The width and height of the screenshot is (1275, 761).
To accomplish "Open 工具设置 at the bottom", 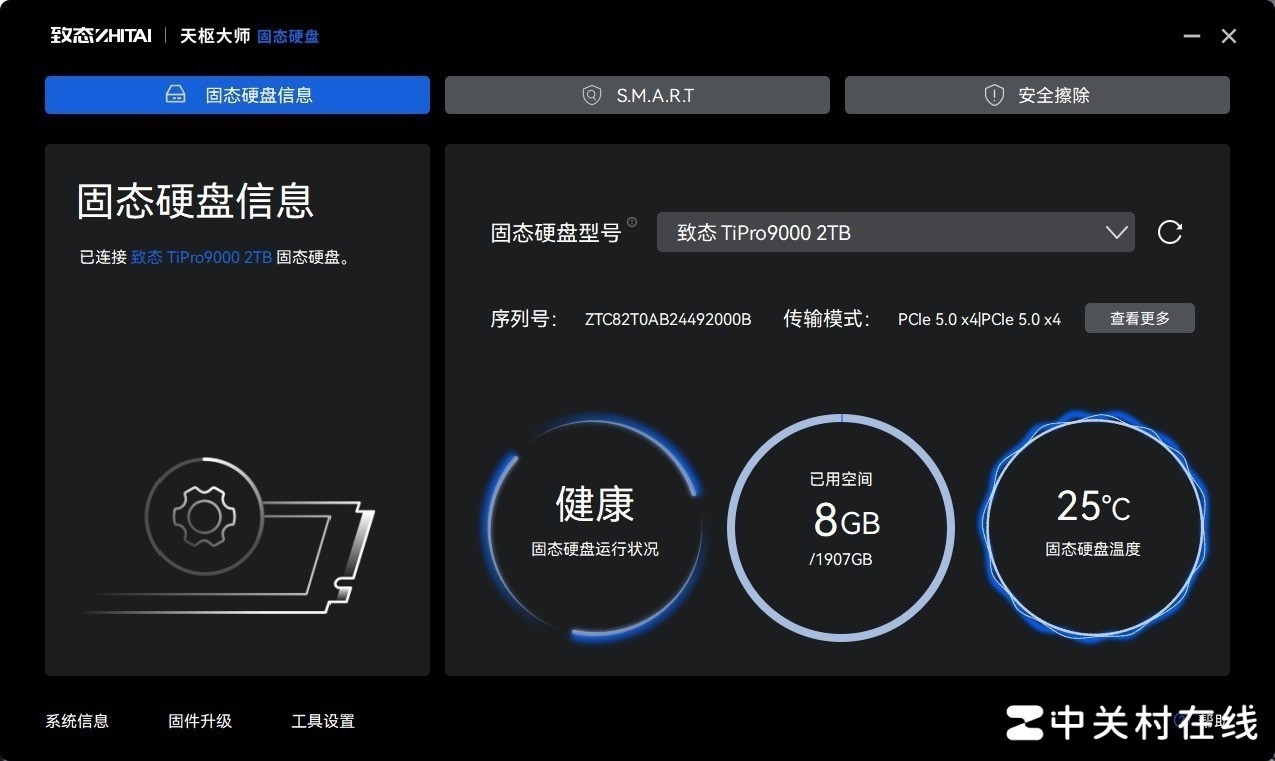I will [x=323, y=721].
